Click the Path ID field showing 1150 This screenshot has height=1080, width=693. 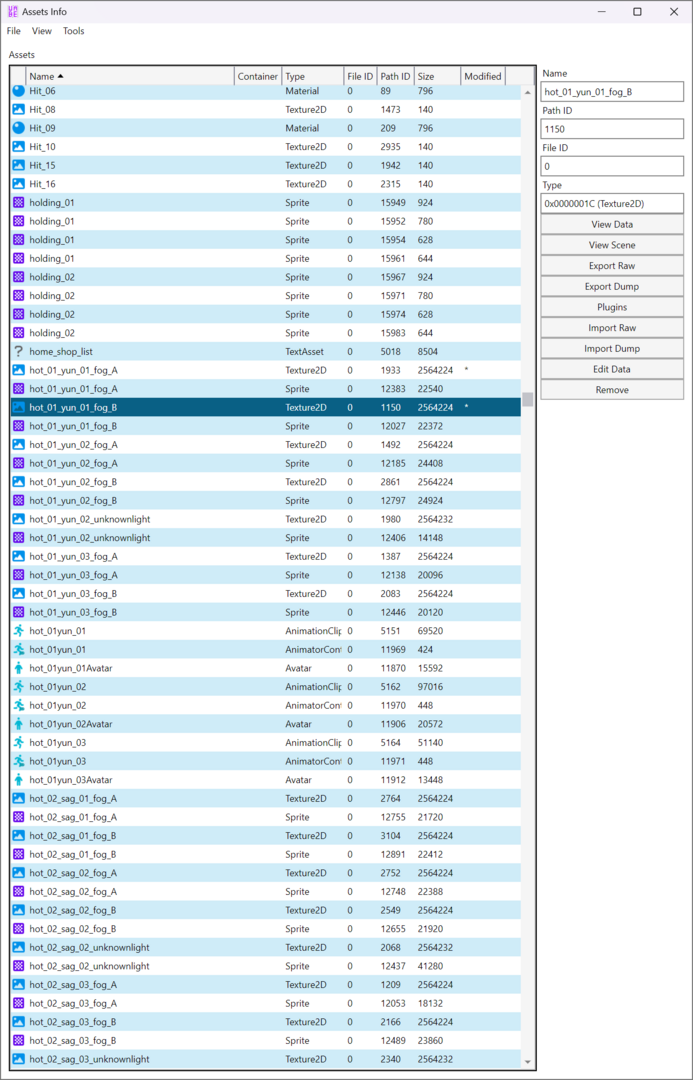612,129
